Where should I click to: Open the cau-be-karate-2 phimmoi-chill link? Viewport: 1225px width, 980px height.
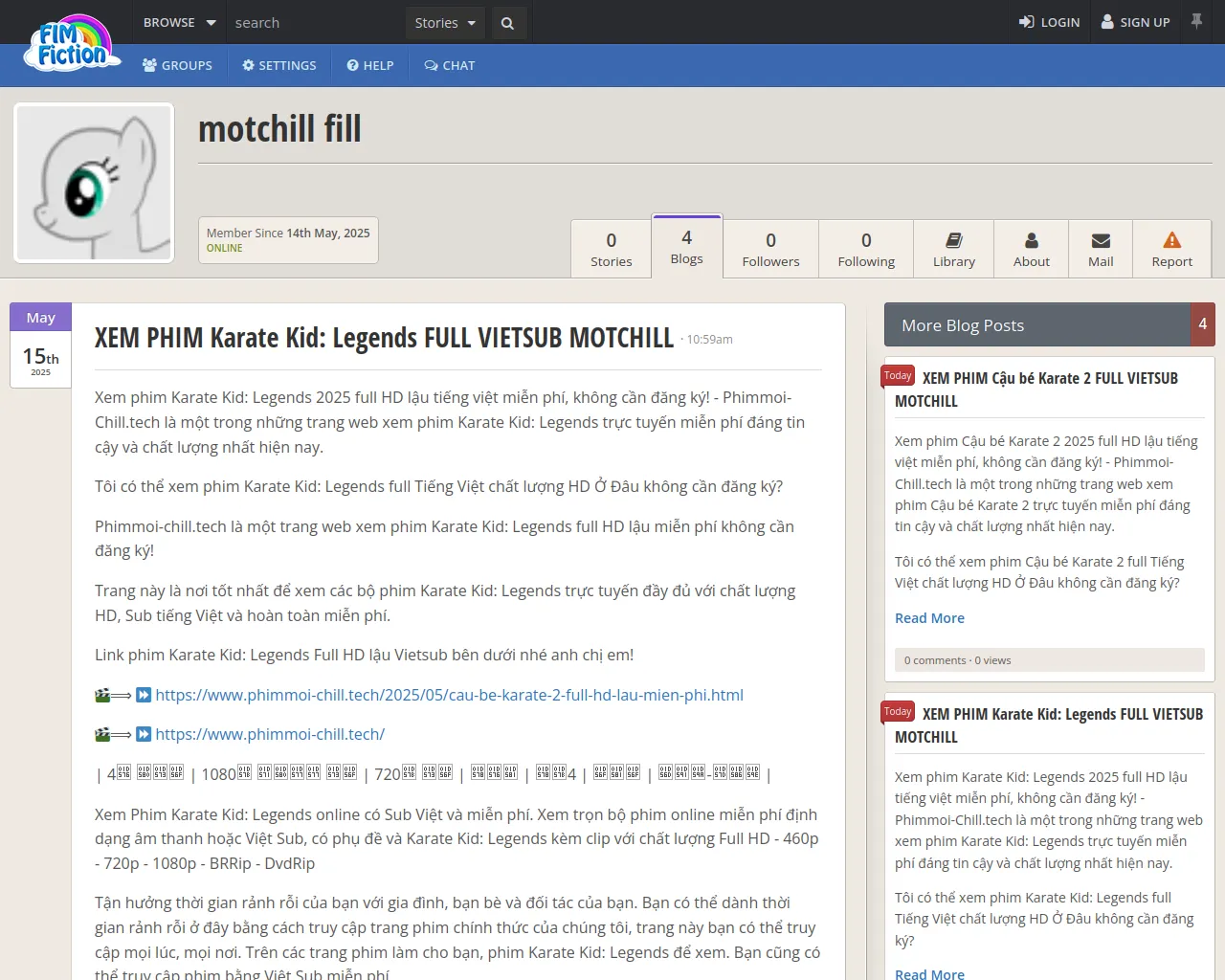(x=449, y=695)
